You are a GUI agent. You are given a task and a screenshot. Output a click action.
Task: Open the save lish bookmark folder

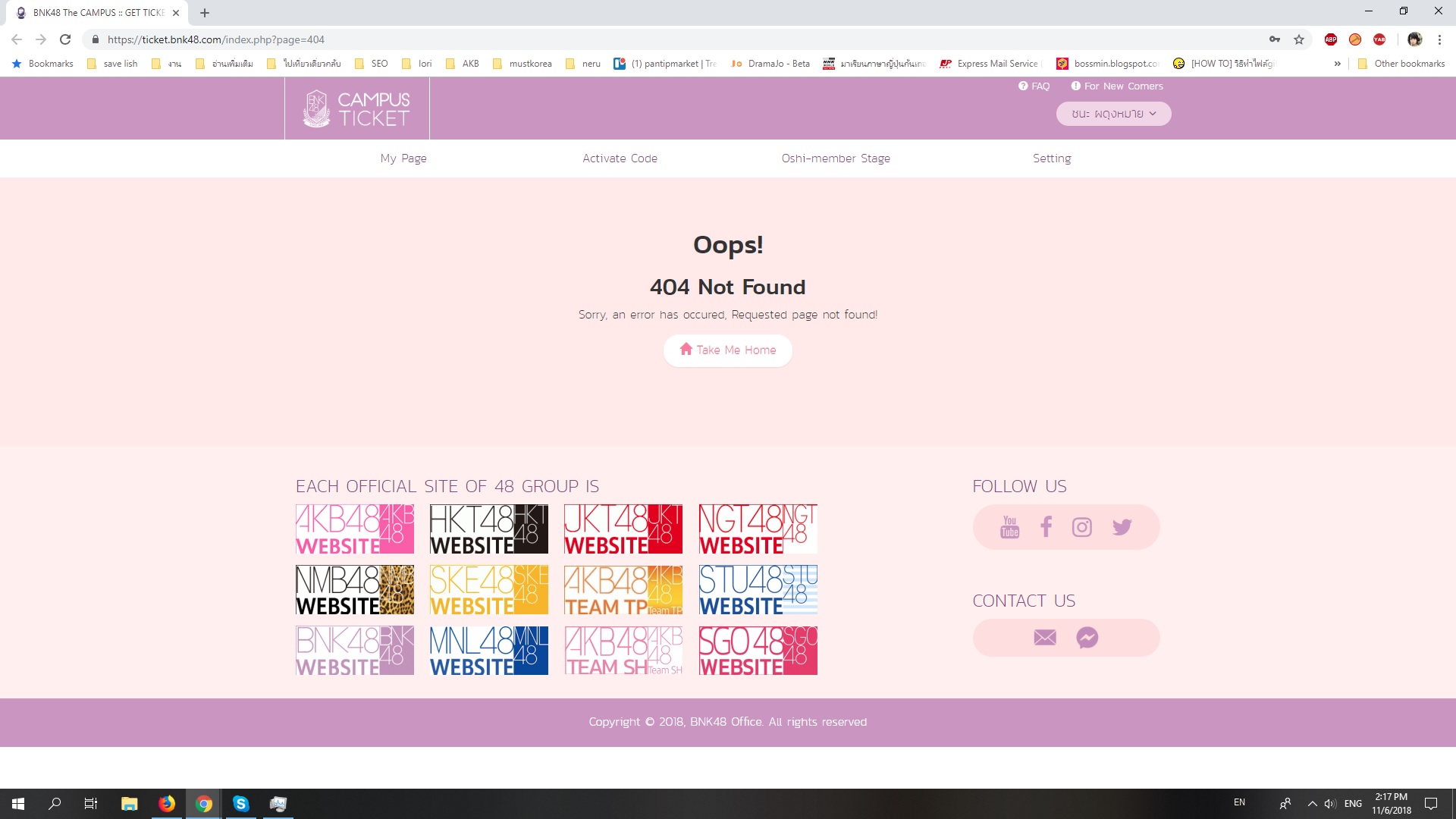pos(112,64)
